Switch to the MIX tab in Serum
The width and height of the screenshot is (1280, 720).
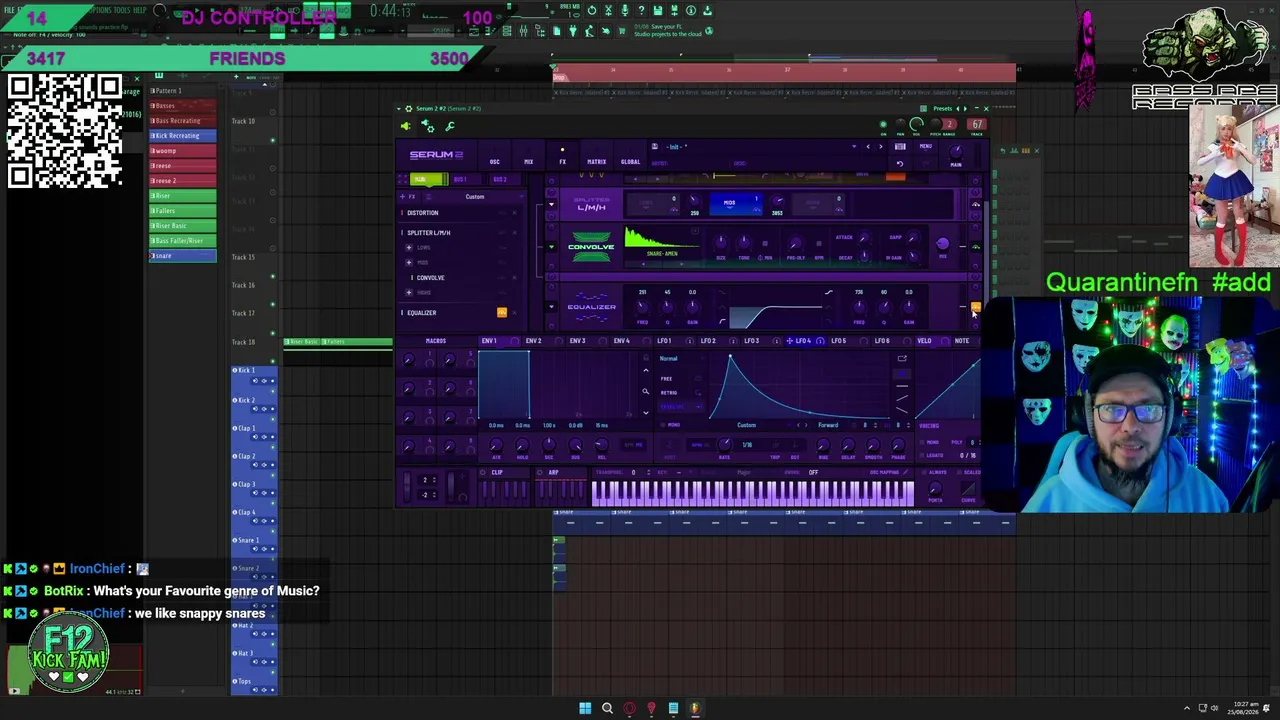click(x=528, y=162)
